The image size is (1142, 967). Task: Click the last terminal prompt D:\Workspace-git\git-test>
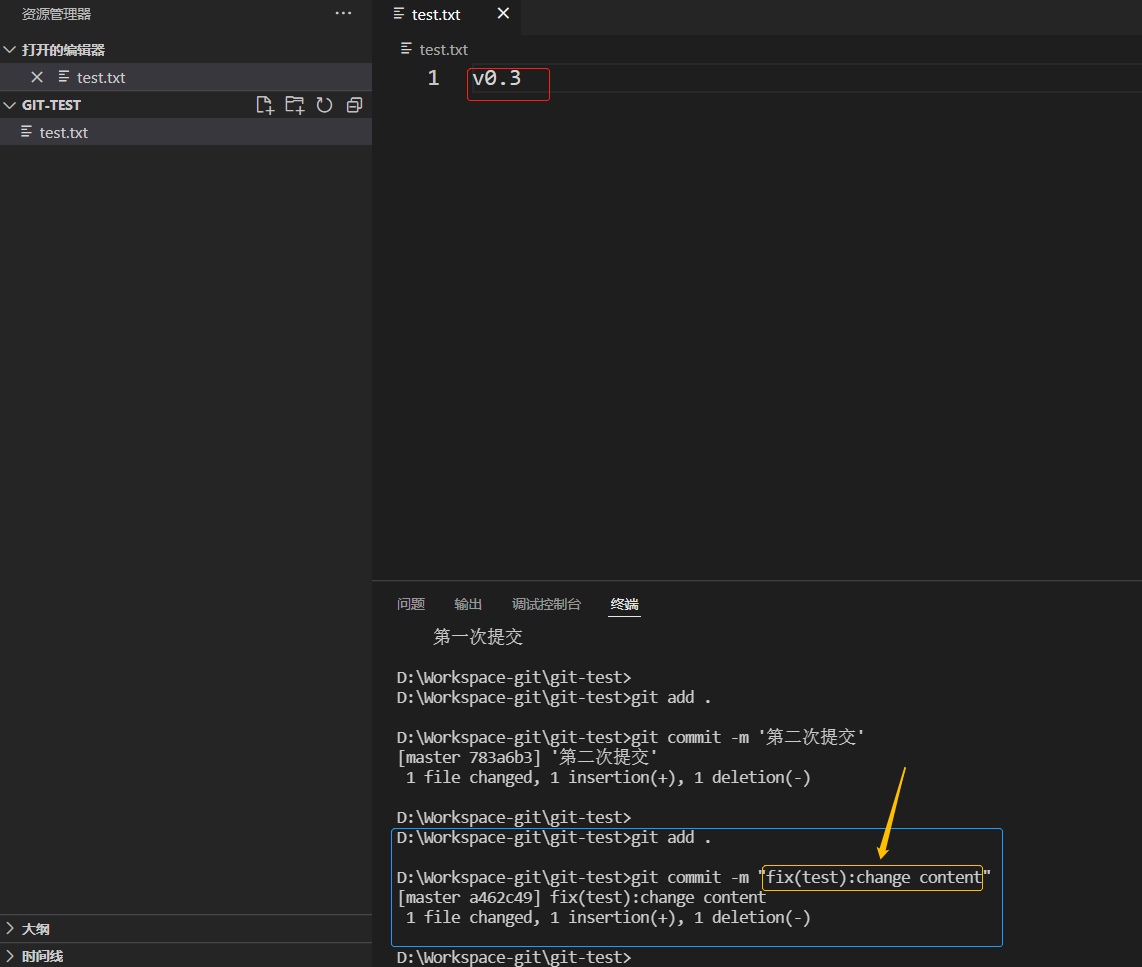click(514, 958)
